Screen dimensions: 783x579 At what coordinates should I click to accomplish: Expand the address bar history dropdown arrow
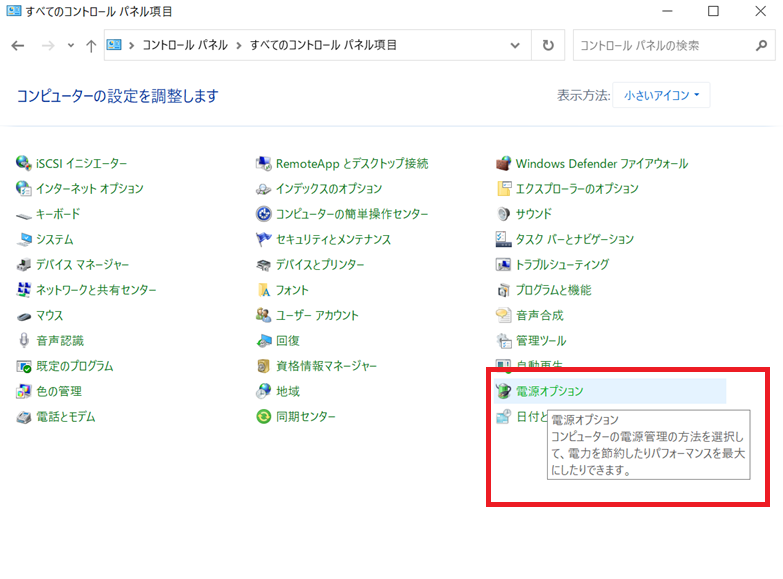pos(515,46)
